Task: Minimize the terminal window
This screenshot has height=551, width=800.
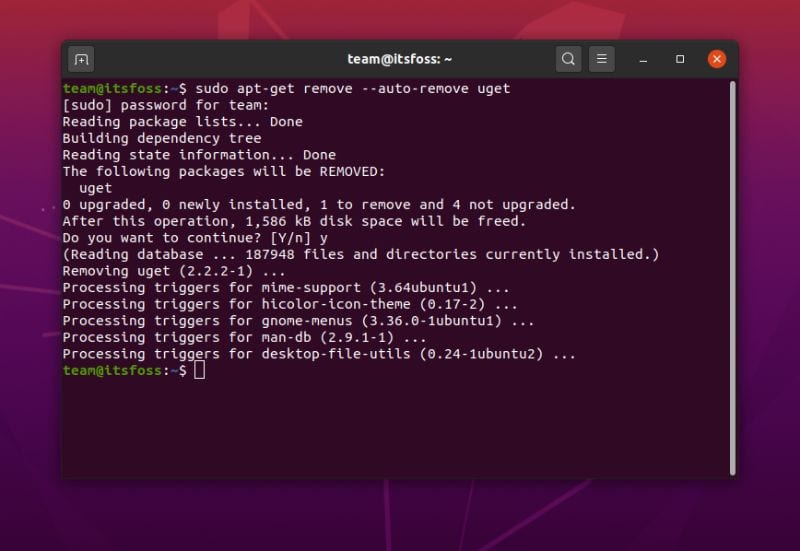Action: coord(643,60)
